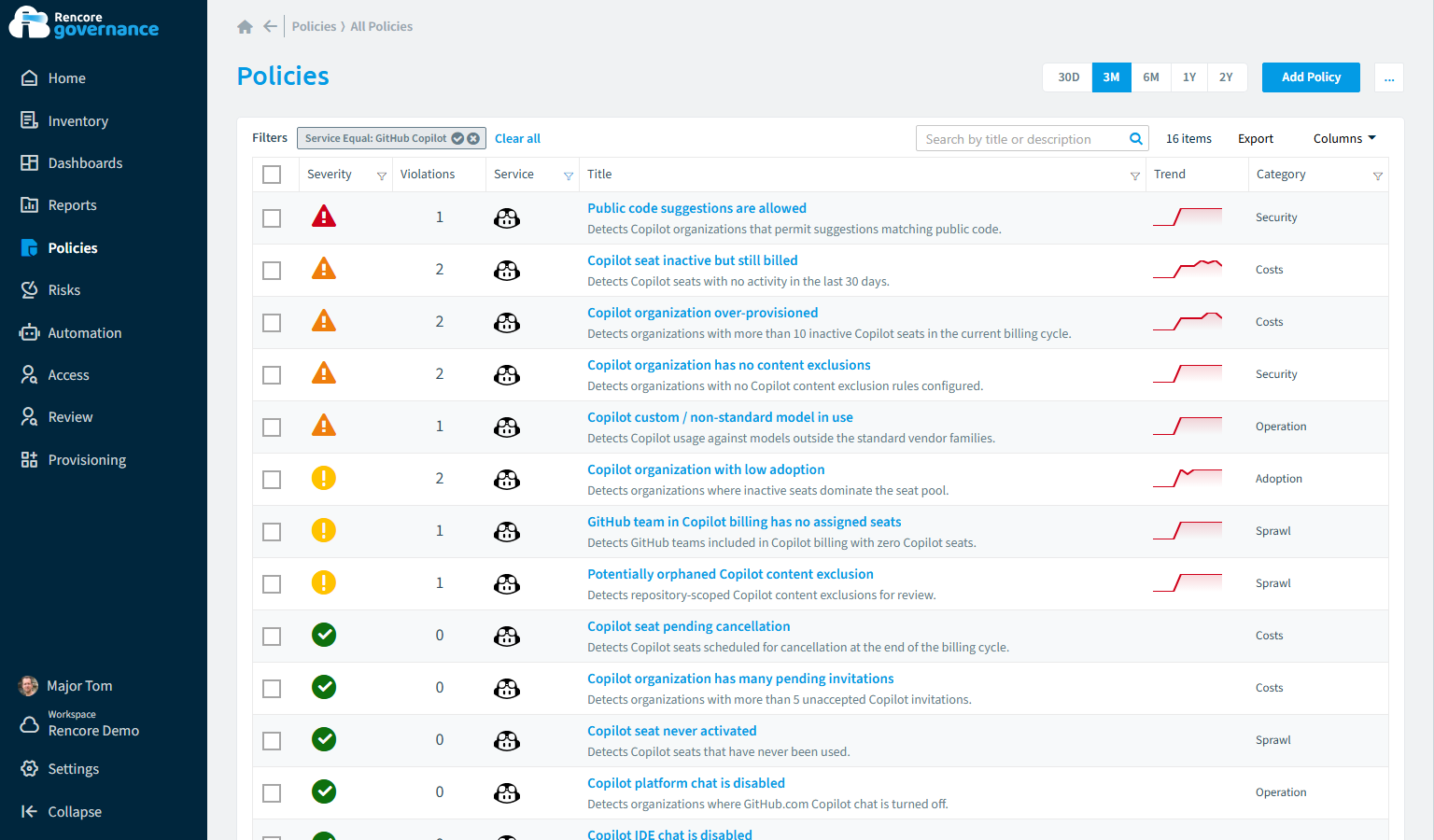Check the Copilot seat inactive row
Image resolution: width=1434 pixels, height=840 pixels.
[x=272, y=271]
